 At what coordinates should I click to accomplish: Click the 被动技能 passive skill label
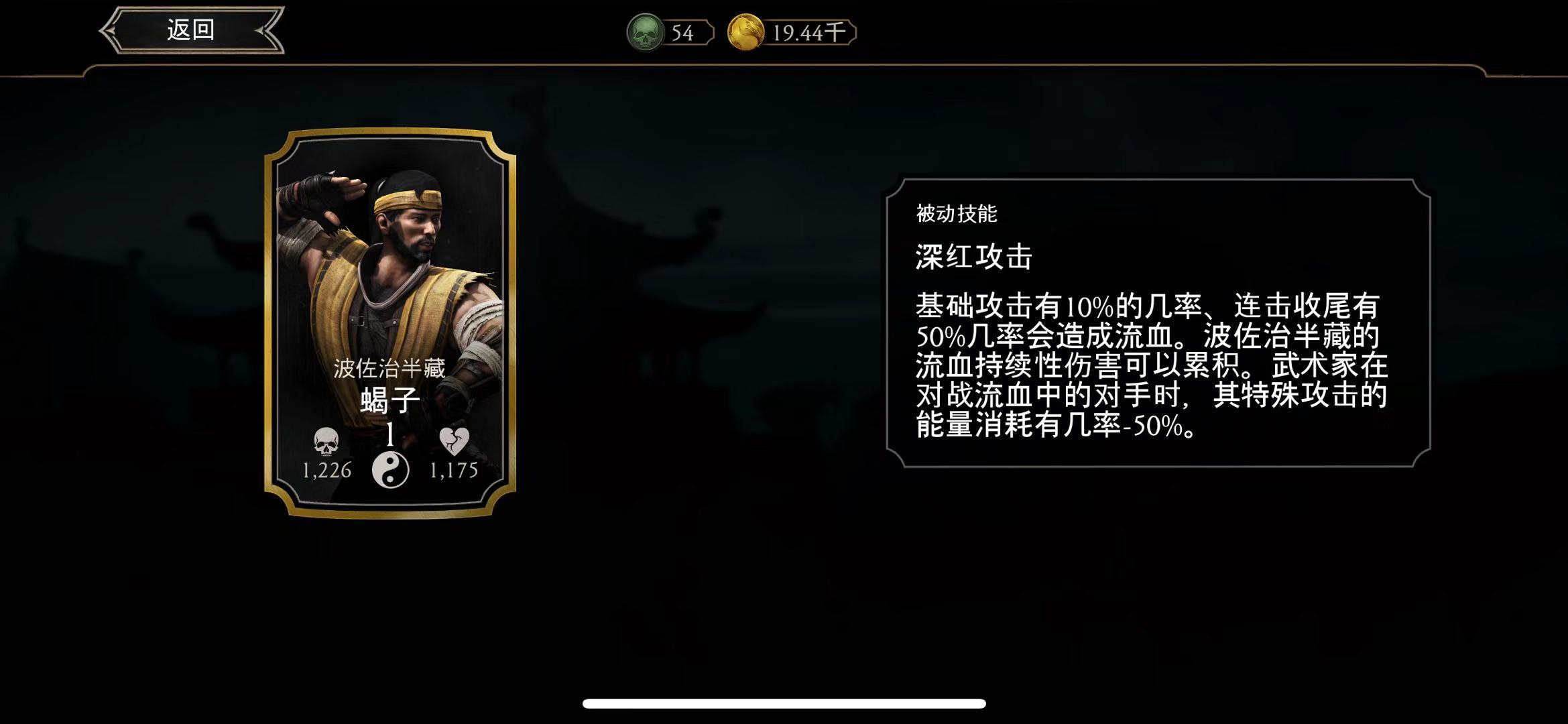(x=957, y=214)
